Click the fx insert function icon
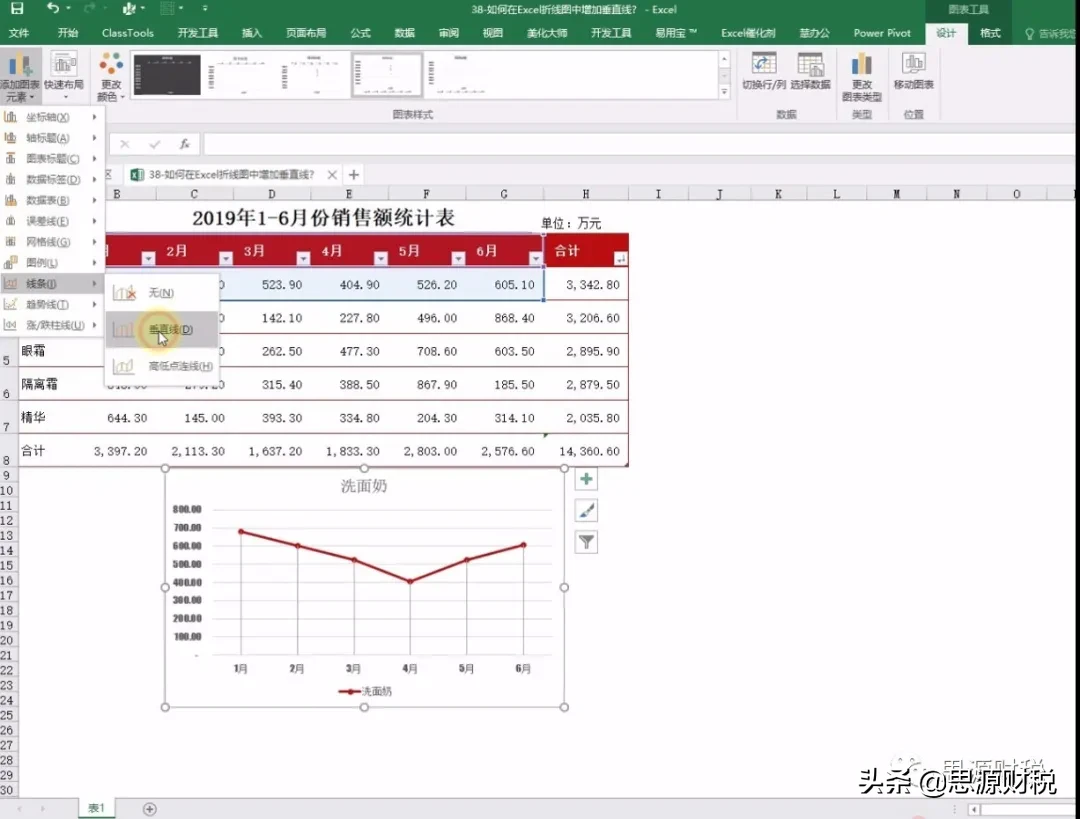Viewport: 1080px width, 819px height. [x=185, y=144]
